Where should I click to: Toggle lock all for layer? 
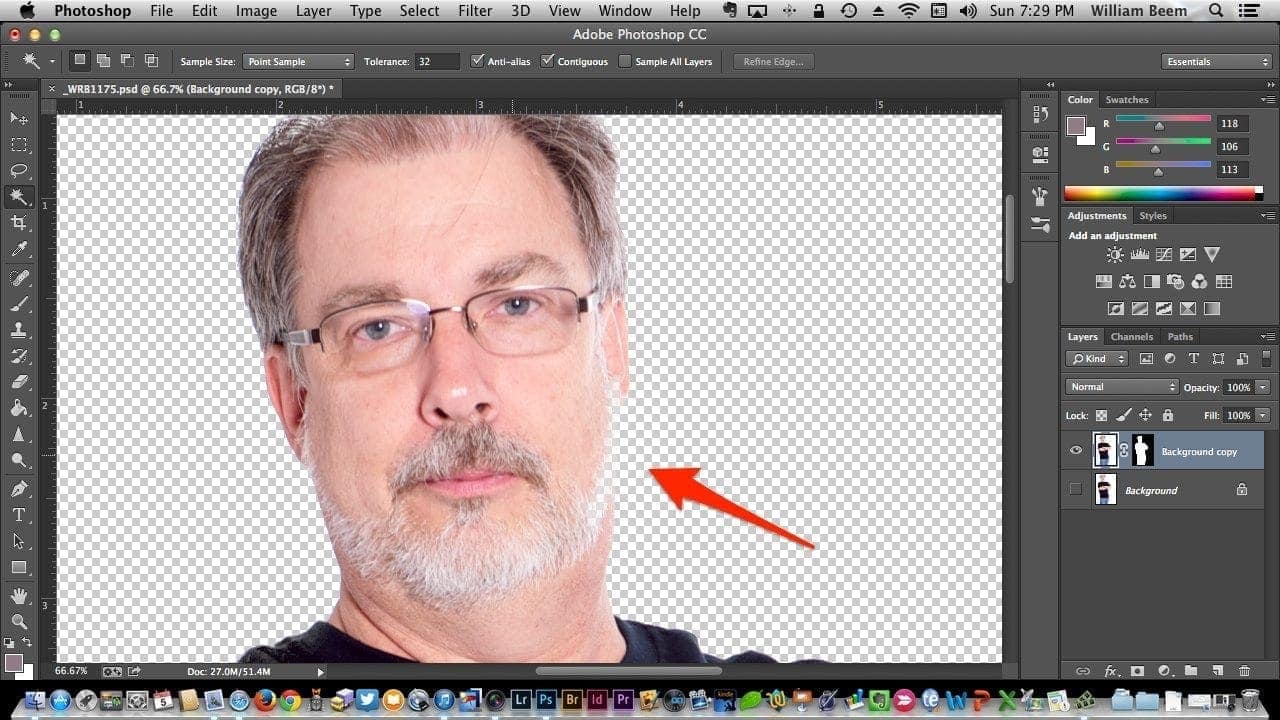click(1167, 415)
